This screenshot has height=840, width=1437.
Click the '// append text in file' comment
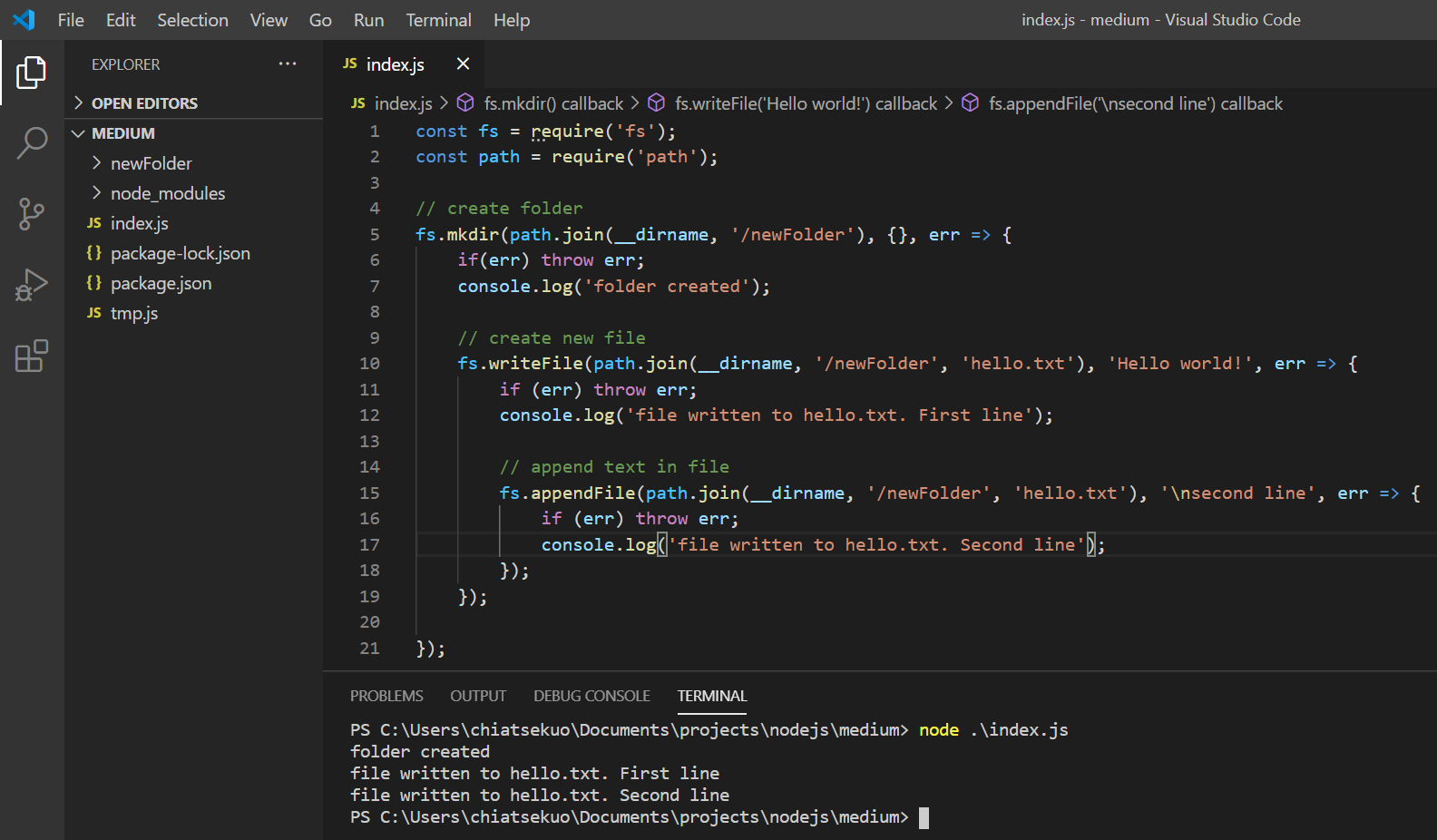click(614, 466)
